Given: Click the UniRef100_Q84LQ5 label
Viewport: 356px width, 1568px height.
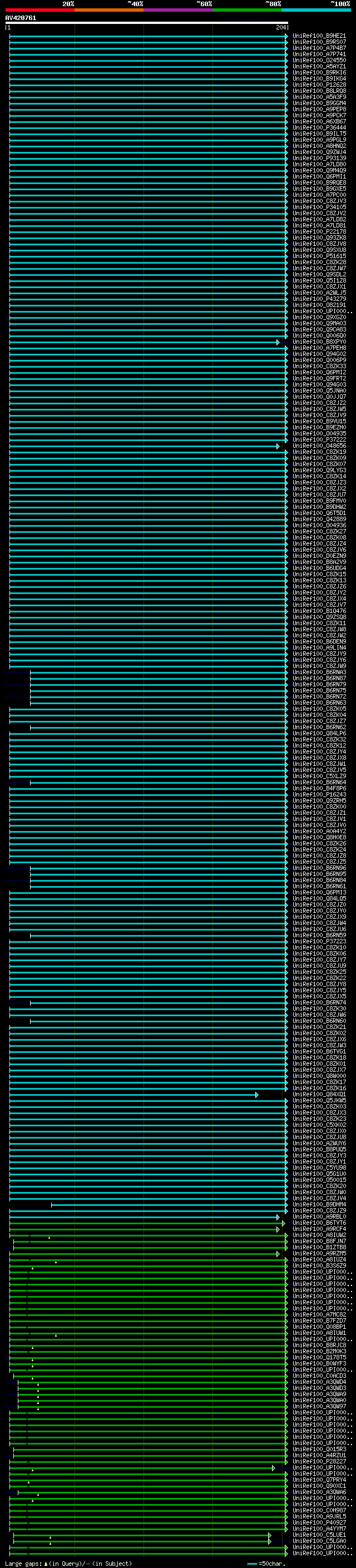Looking at the screenshot, I should click(x=319, y=899).
